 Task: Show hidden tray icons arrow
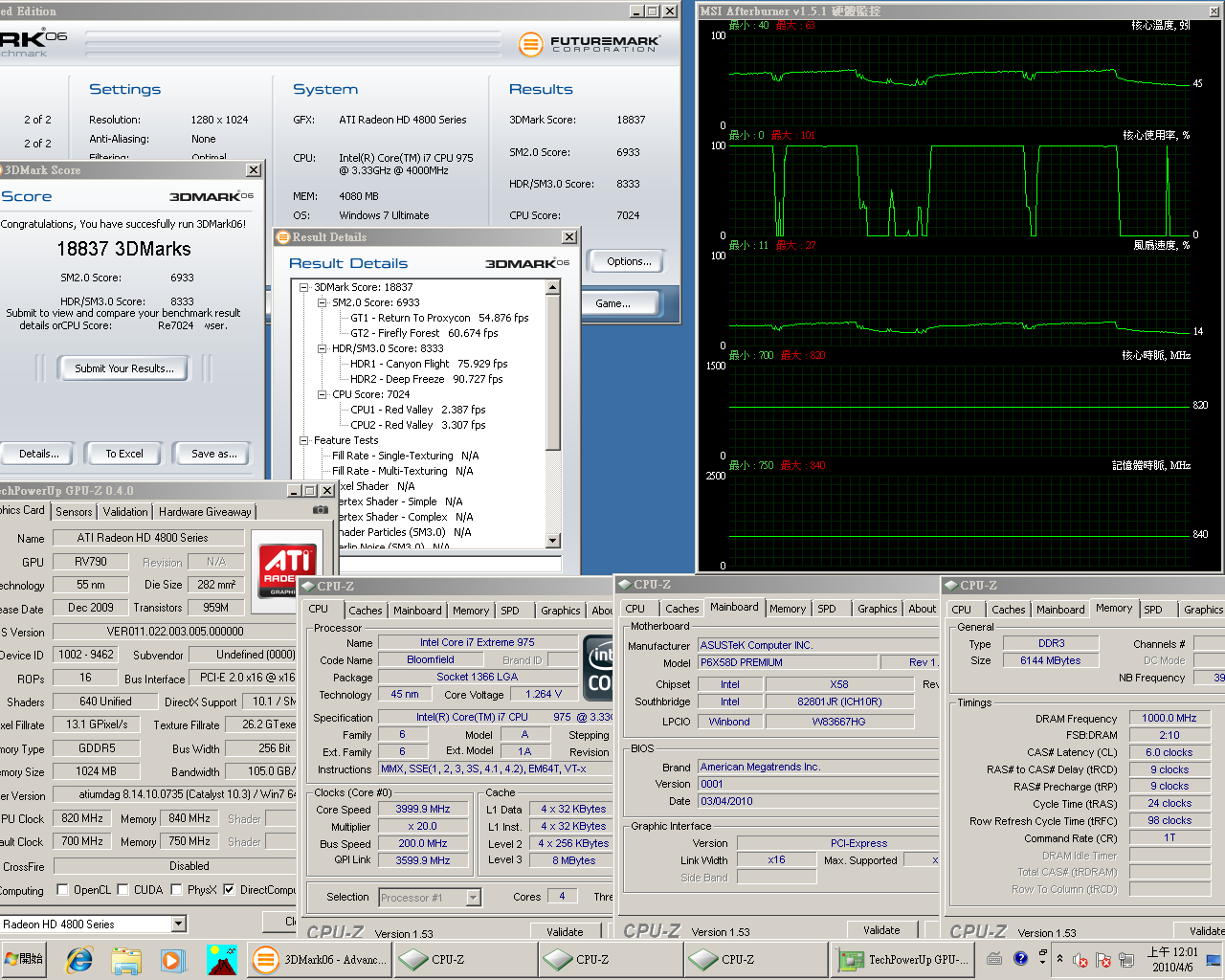coord(1059,959)
